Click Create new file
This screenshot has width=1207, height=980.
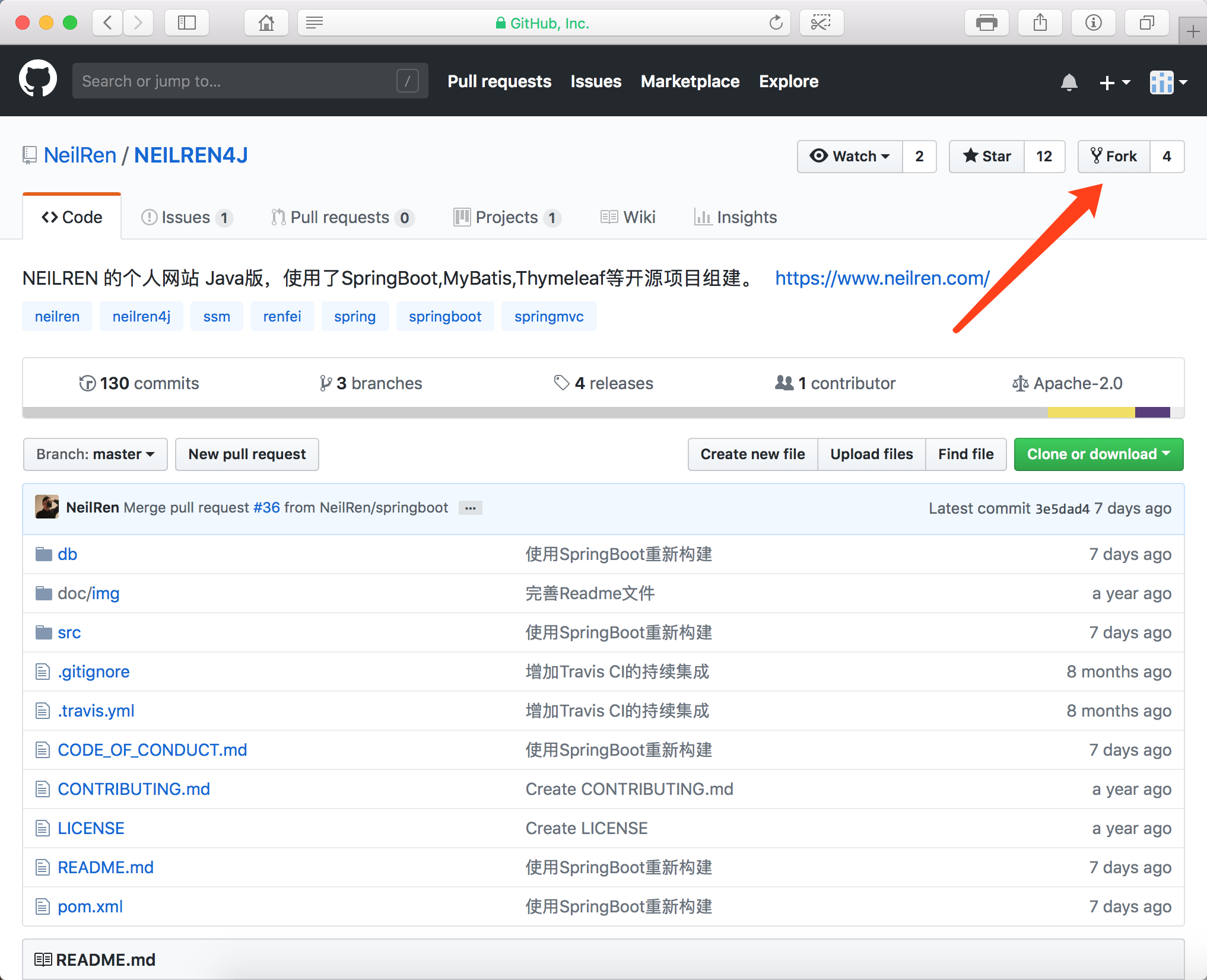pyautogui.click(x=753, y=454)
